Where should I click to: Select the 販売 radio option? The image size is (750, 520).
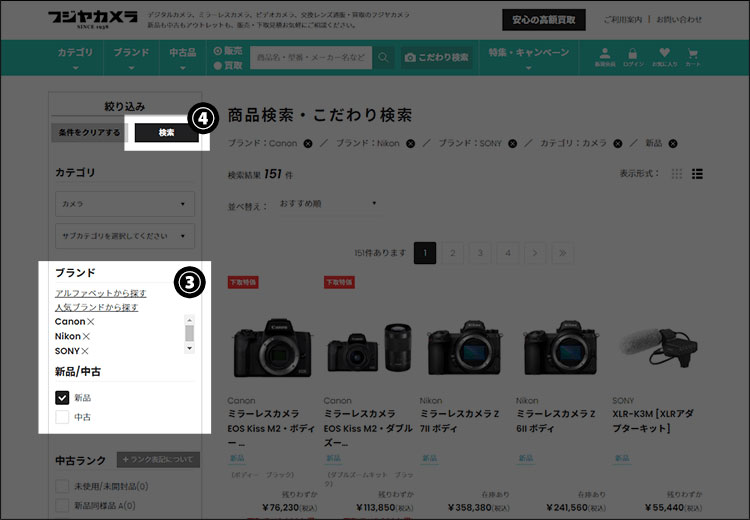218,51
